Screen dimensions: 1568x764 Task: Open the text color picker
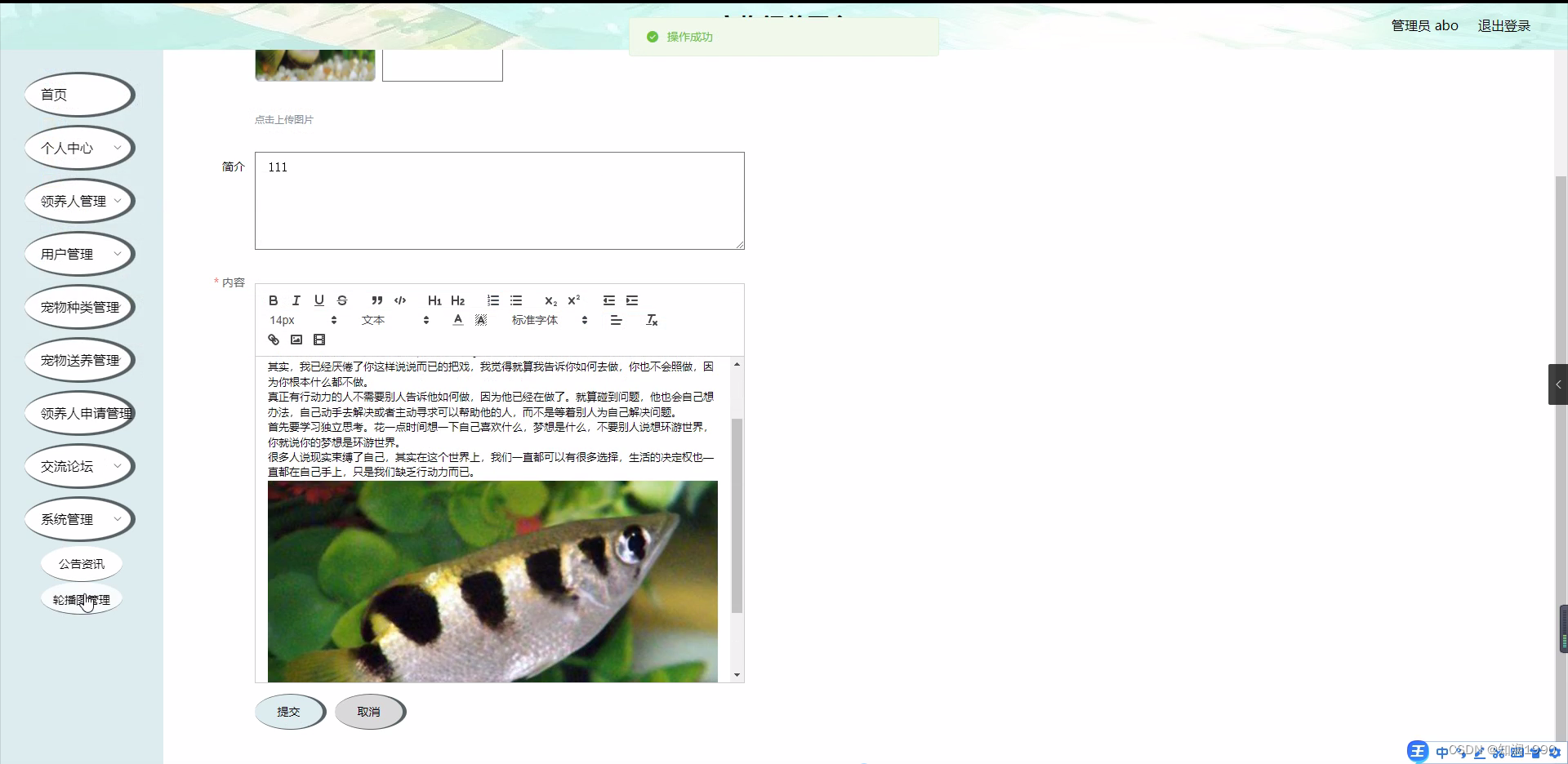(457, 320)
